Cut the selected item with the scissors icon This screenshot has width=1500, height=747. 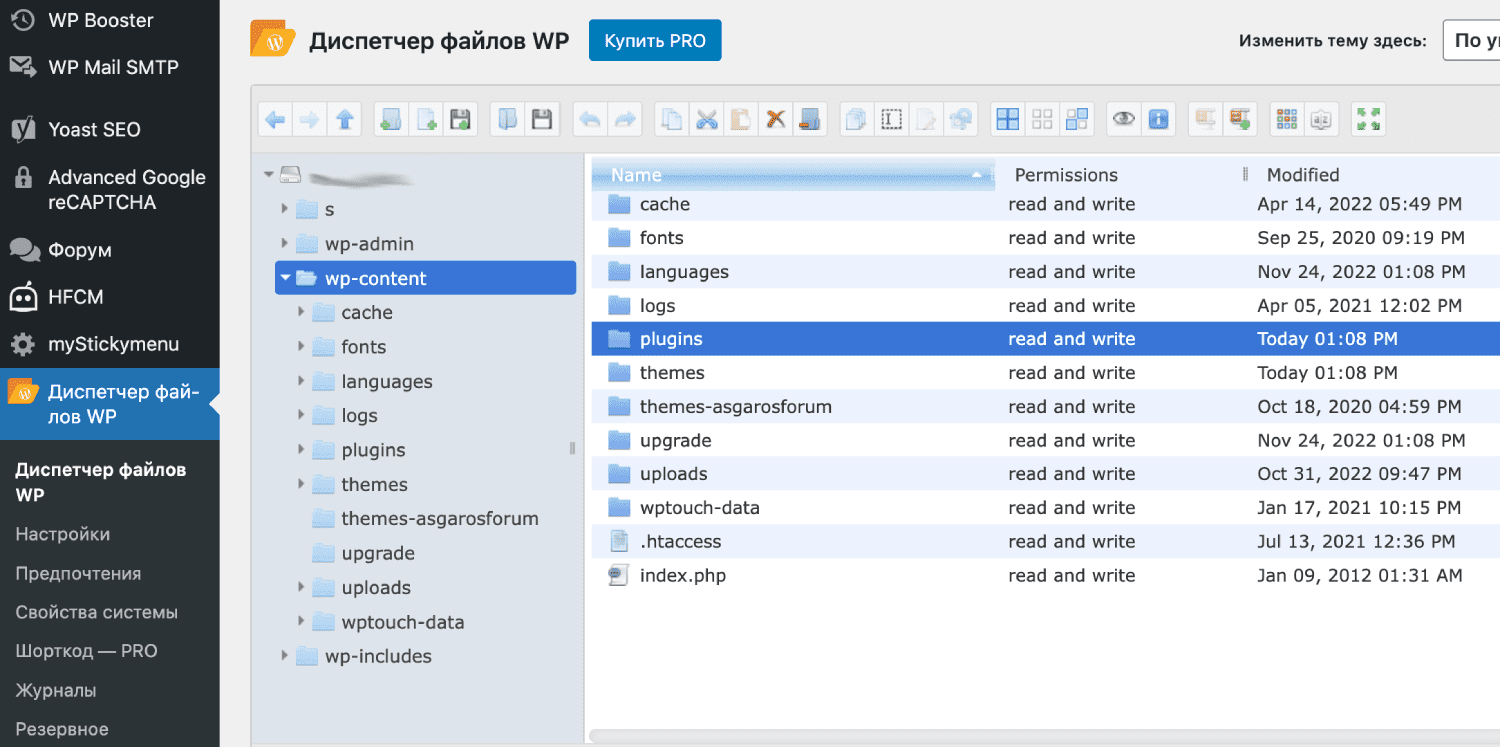[x=707, y=120]
